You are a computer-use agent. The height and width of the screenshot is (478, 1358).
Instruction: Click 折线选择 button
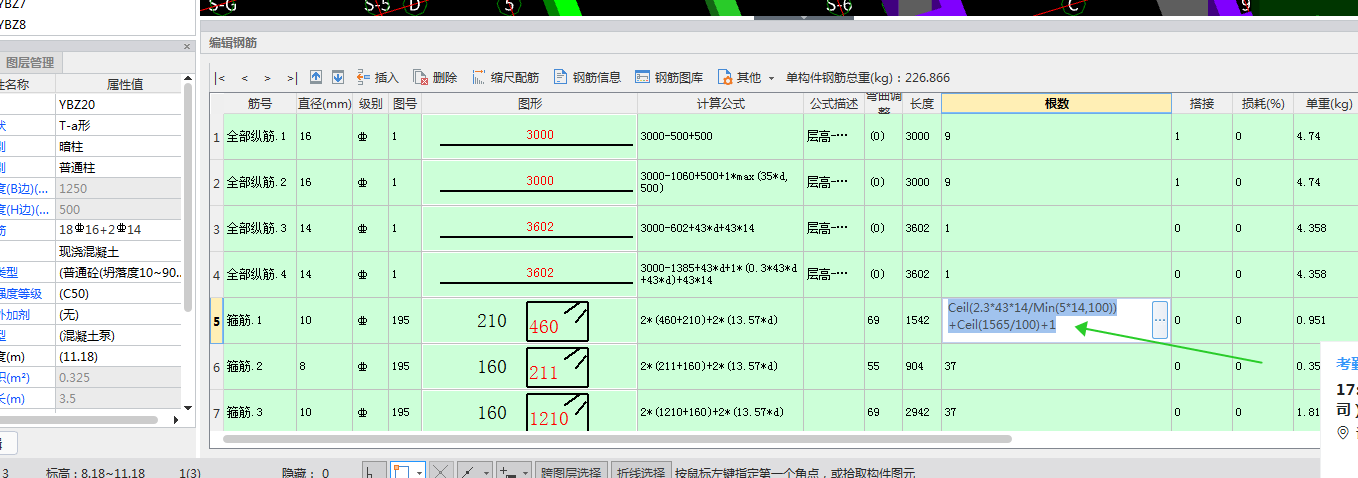pyautogui.click(x=639, y=471)
